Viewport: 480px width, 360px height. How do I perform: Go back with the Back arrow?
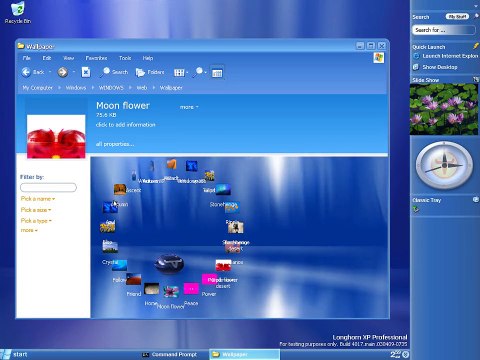click(x=26, y=72)
